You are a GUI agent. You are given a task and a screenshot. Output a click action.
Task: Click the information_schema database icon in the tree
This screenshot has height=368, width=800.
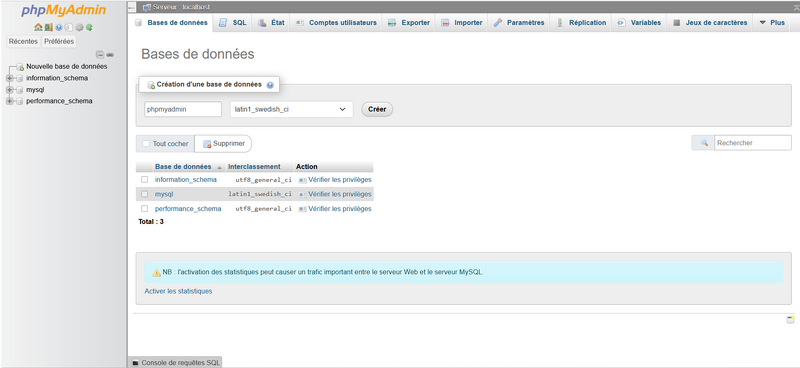coord(19,78)
